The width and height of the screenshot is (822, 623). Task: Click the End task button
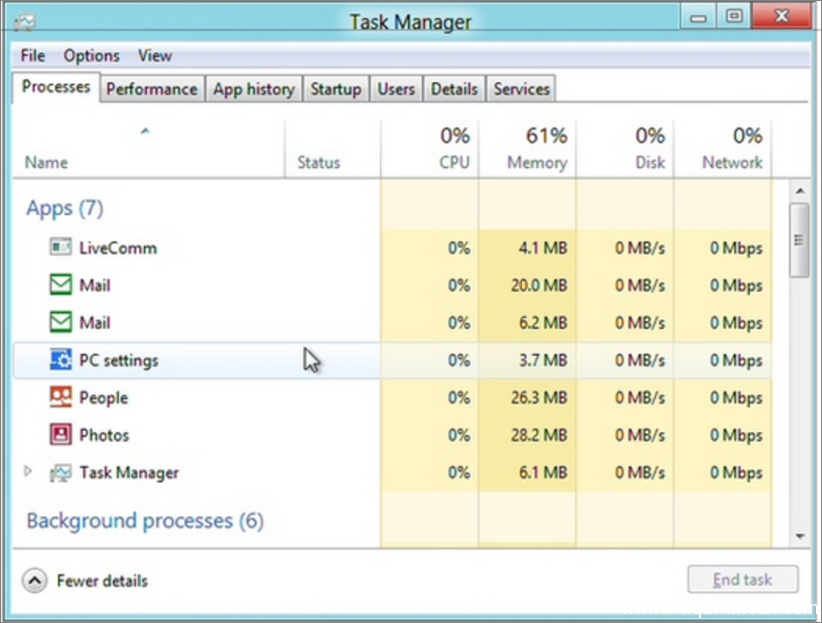point(742,579)
